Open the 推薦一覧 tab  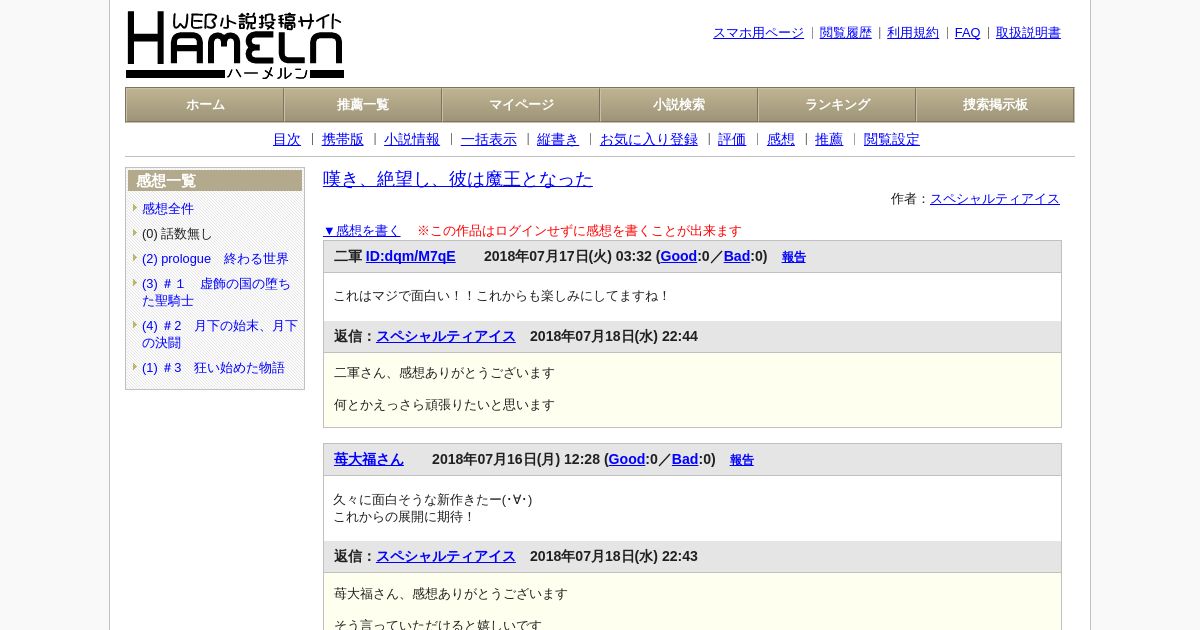[363, 105]
